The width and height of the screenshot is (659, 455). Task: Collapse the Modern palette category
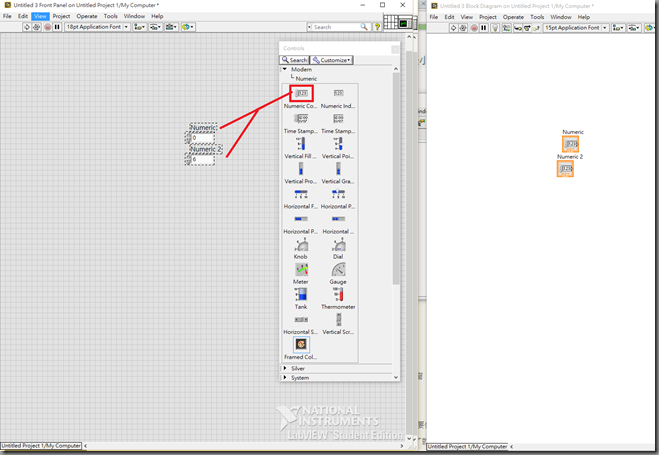pos(285,69)
